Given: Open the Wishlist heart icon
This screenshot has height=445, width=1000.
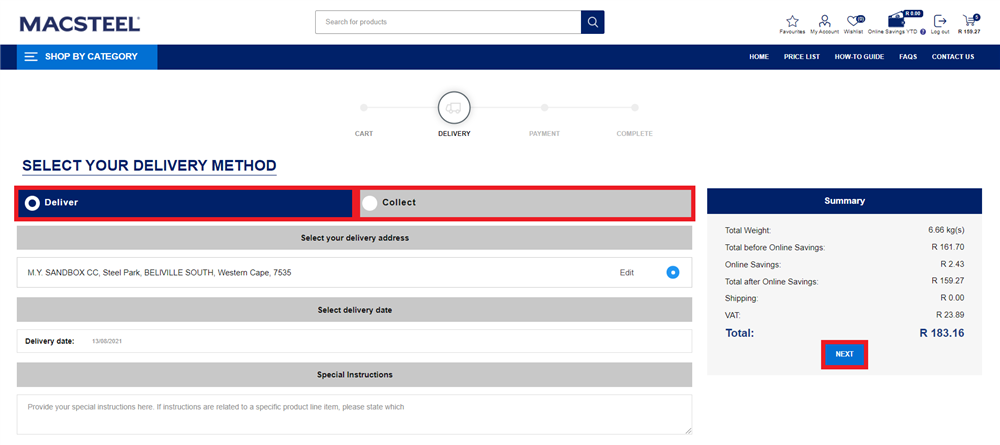Looking at the screenshot, I should [x=853, y=21].
